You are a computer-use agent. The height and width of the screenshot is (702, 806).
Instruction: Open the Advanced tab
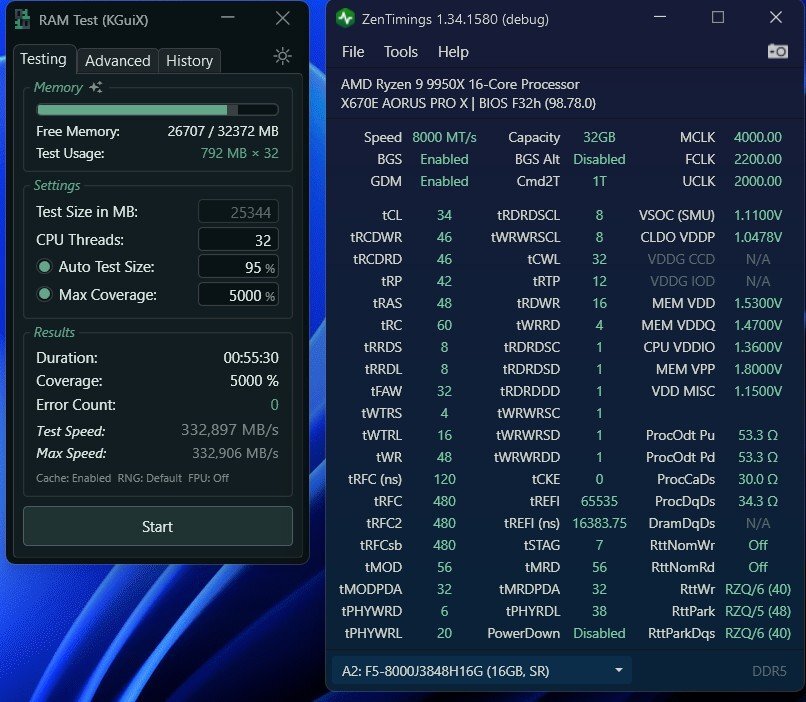click(x=118, y=61)
